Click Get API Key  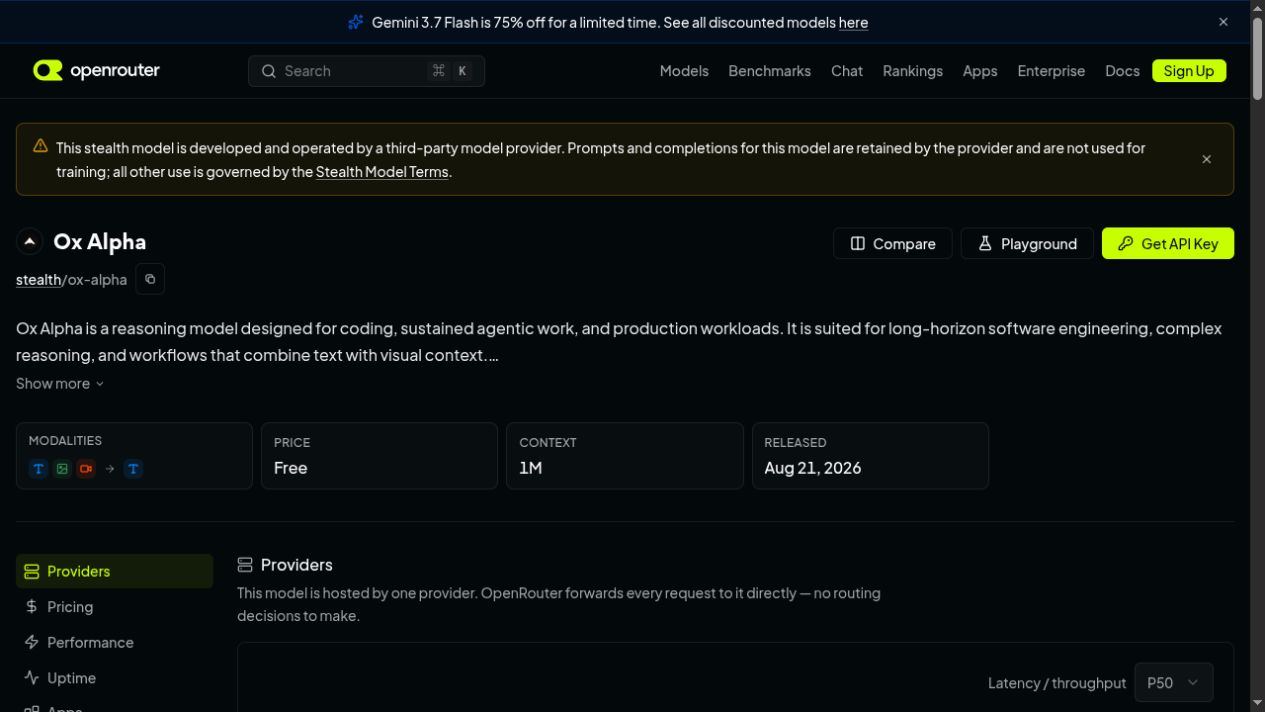tap(1168, 243)
